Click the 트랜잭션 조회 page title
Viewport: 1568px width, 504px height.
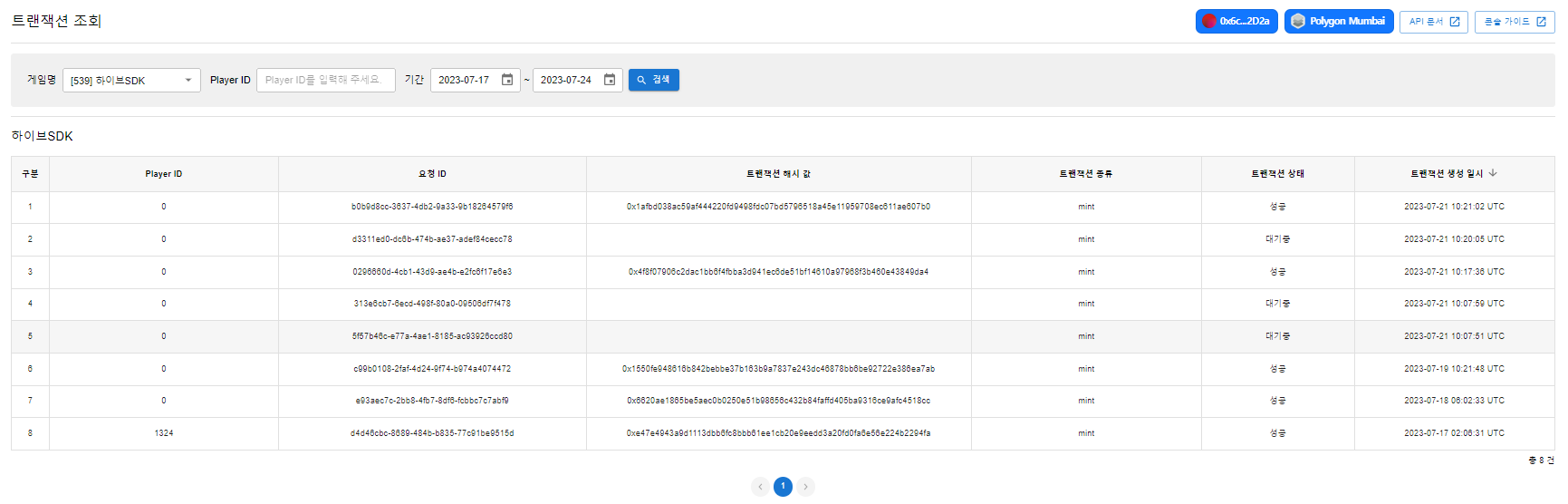tap(56, 21)
